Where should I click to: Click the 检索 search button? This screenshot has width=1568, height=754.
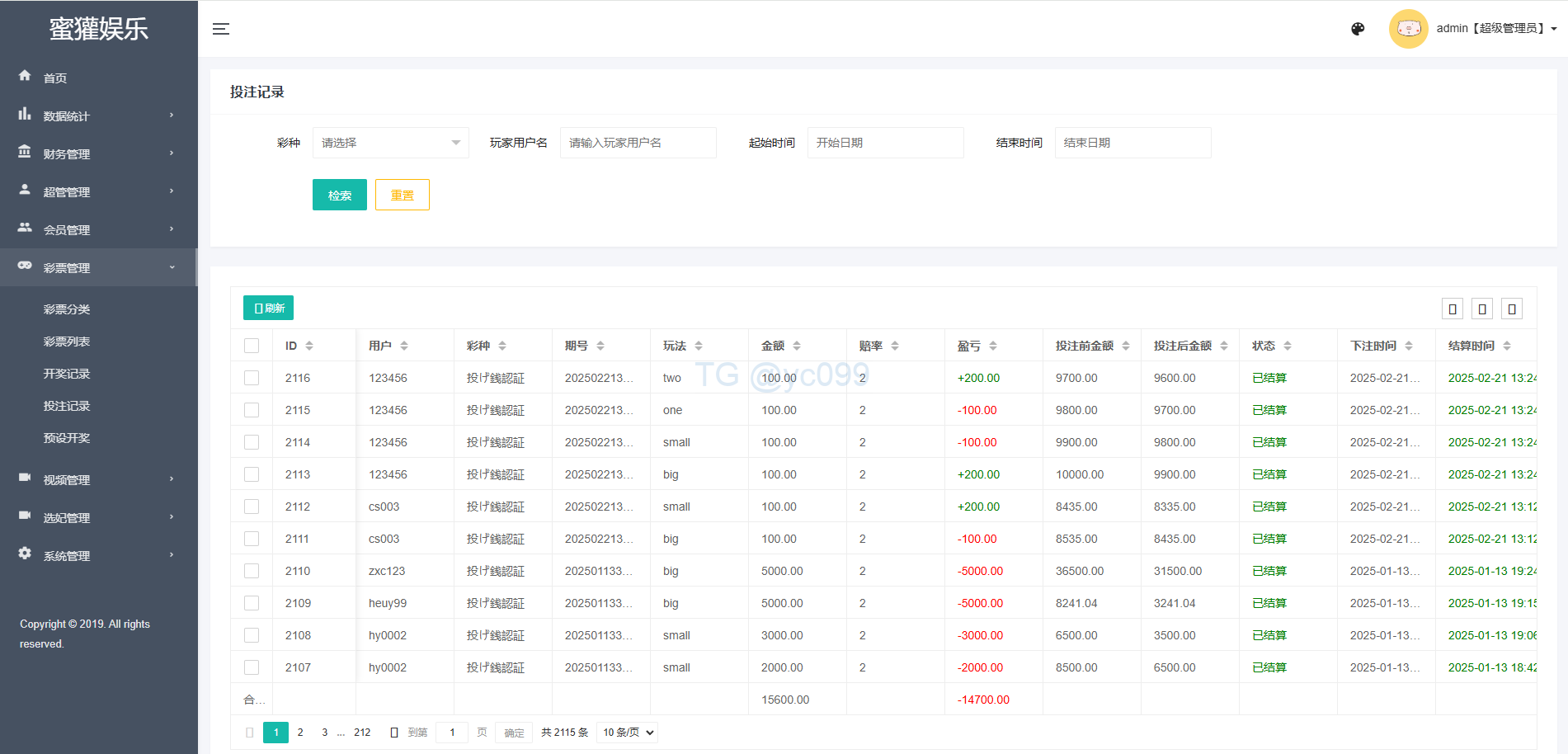(339, 195)
